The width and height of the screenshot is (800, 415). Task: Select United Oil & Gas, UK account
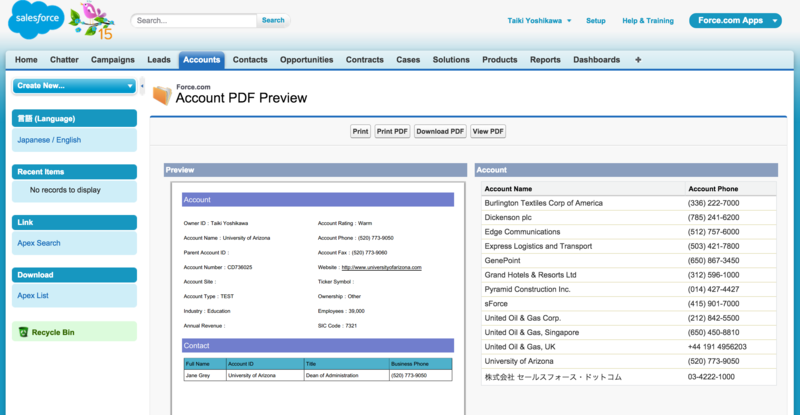[520, 347]
